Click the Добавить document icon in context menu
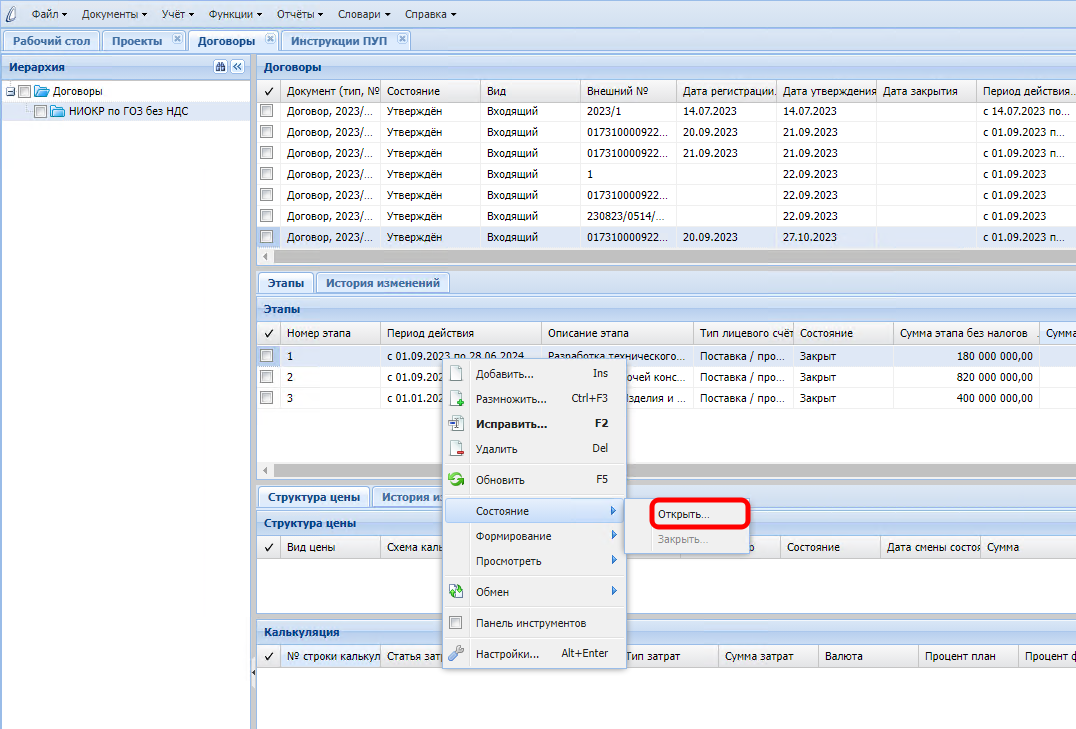 [456, 374]
